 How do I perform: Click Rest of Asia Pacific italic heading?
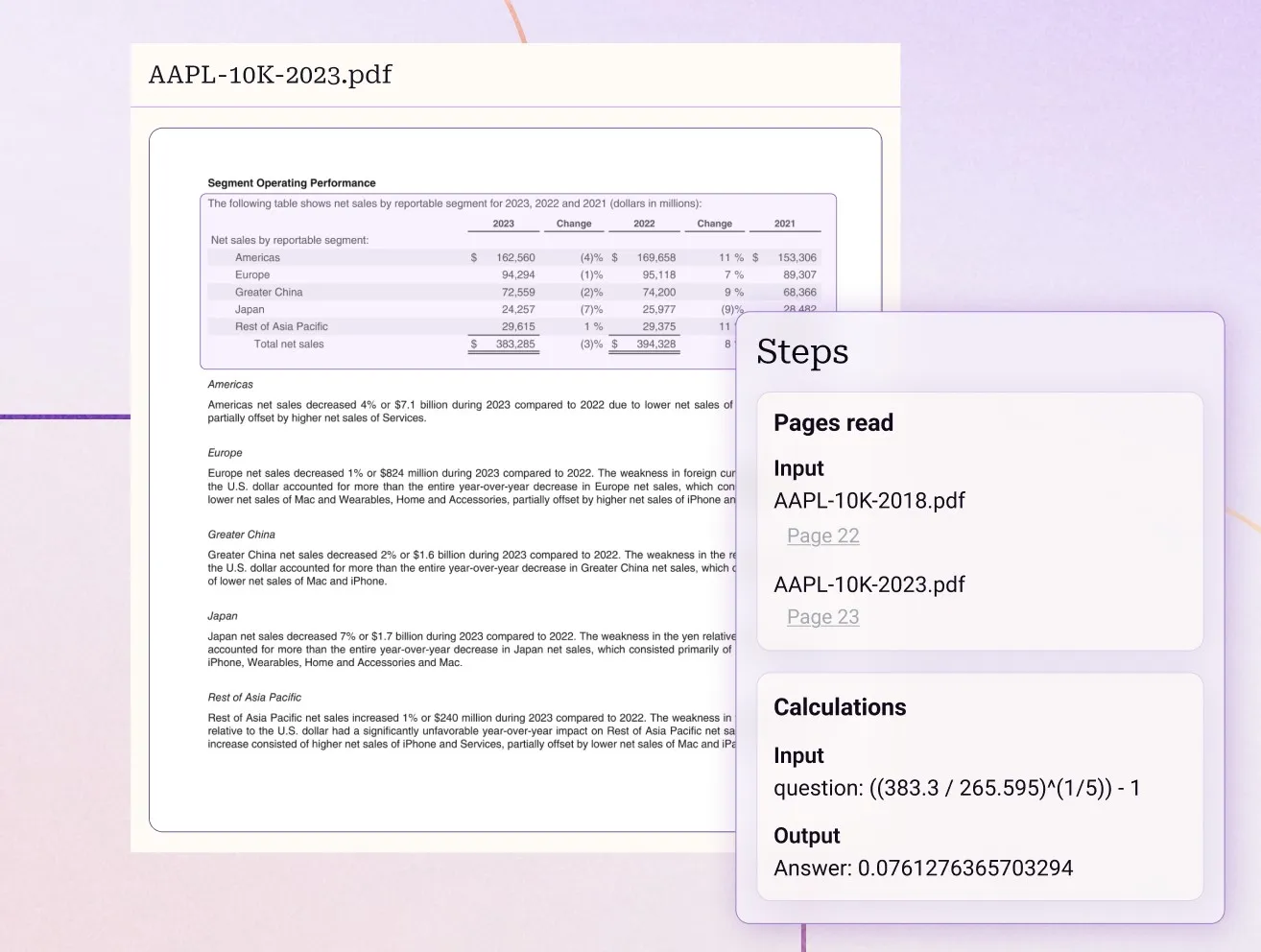(x=254, y=698)
